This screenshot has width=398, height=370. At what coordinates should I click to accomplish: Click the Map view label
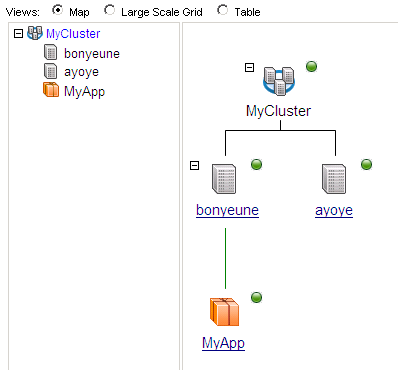[79, 12]
